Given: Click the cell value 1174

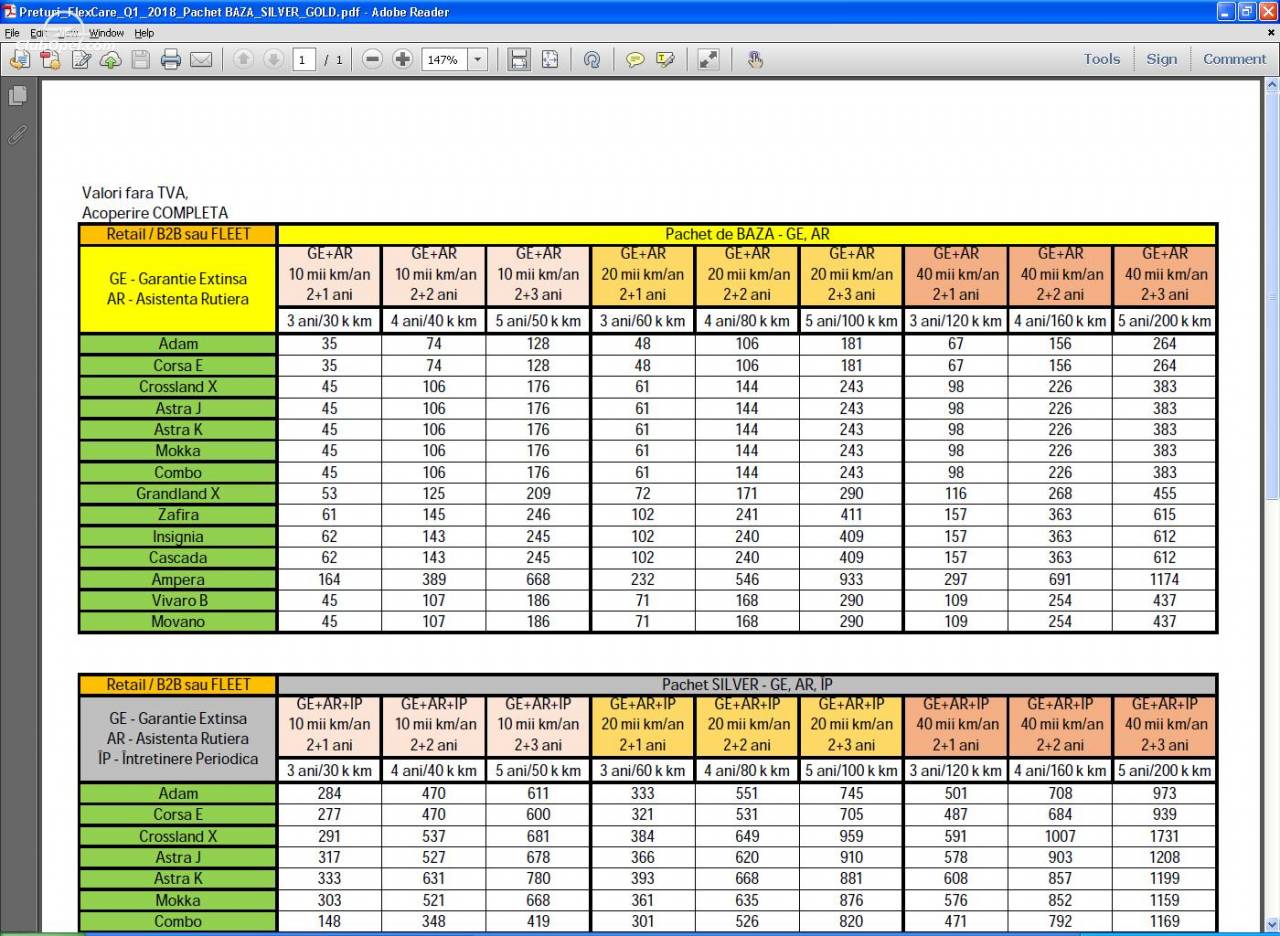Looking at the screenshot, I should (1165, 580).
